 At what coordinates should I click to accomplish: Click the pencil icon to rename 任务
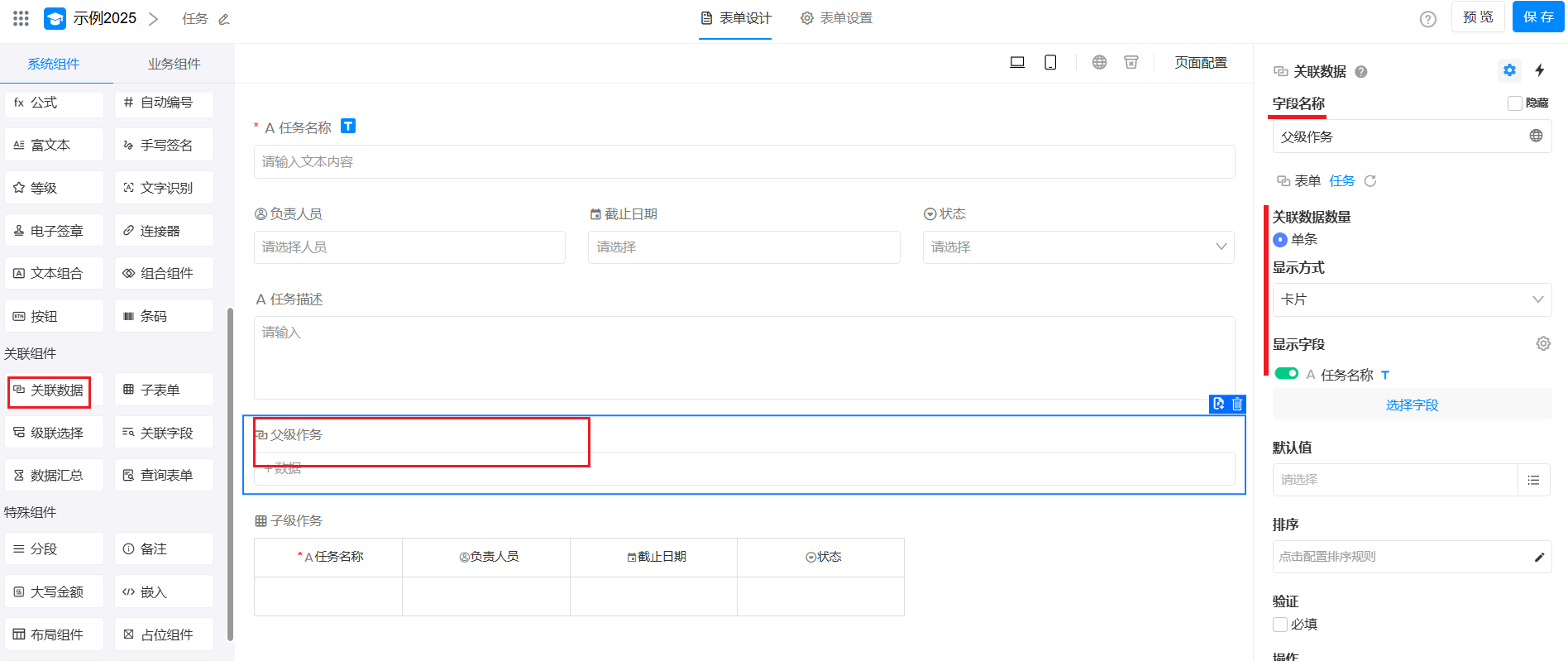click(224, 19)
